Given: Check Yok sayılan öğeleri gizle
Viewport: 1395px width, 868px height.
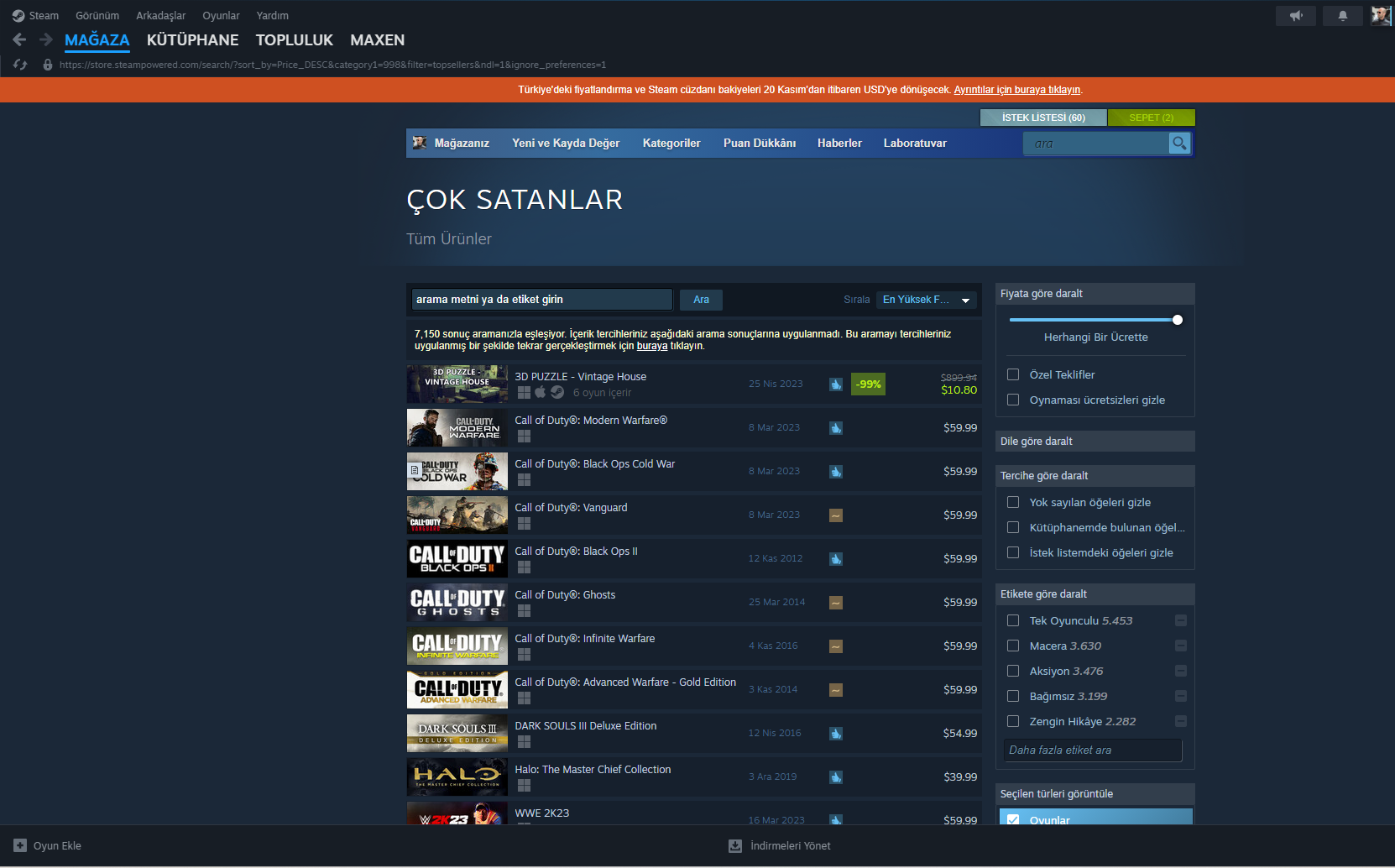Looking at the screenshot, I should [1013, 502].
